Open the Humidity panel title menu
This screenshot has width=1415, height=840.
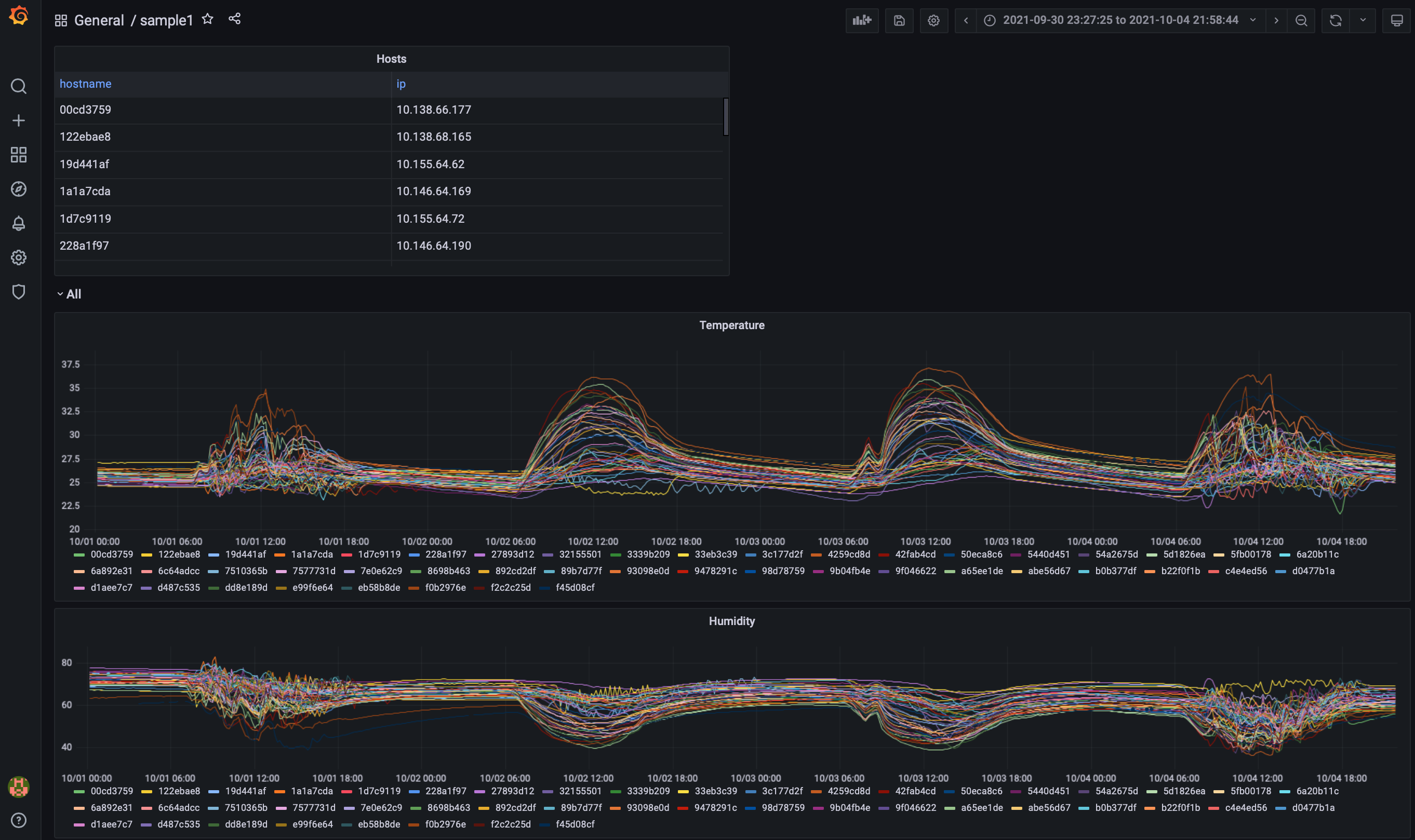click(731, 621)
